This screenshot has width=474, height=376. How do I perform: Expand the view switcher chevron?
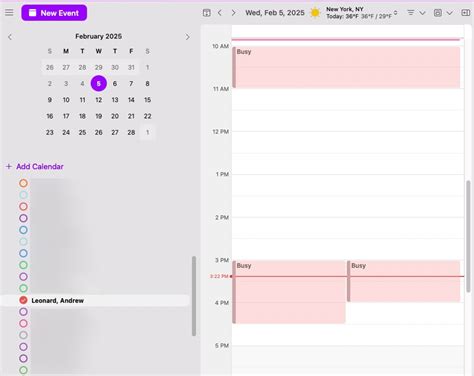click(450, 13)
